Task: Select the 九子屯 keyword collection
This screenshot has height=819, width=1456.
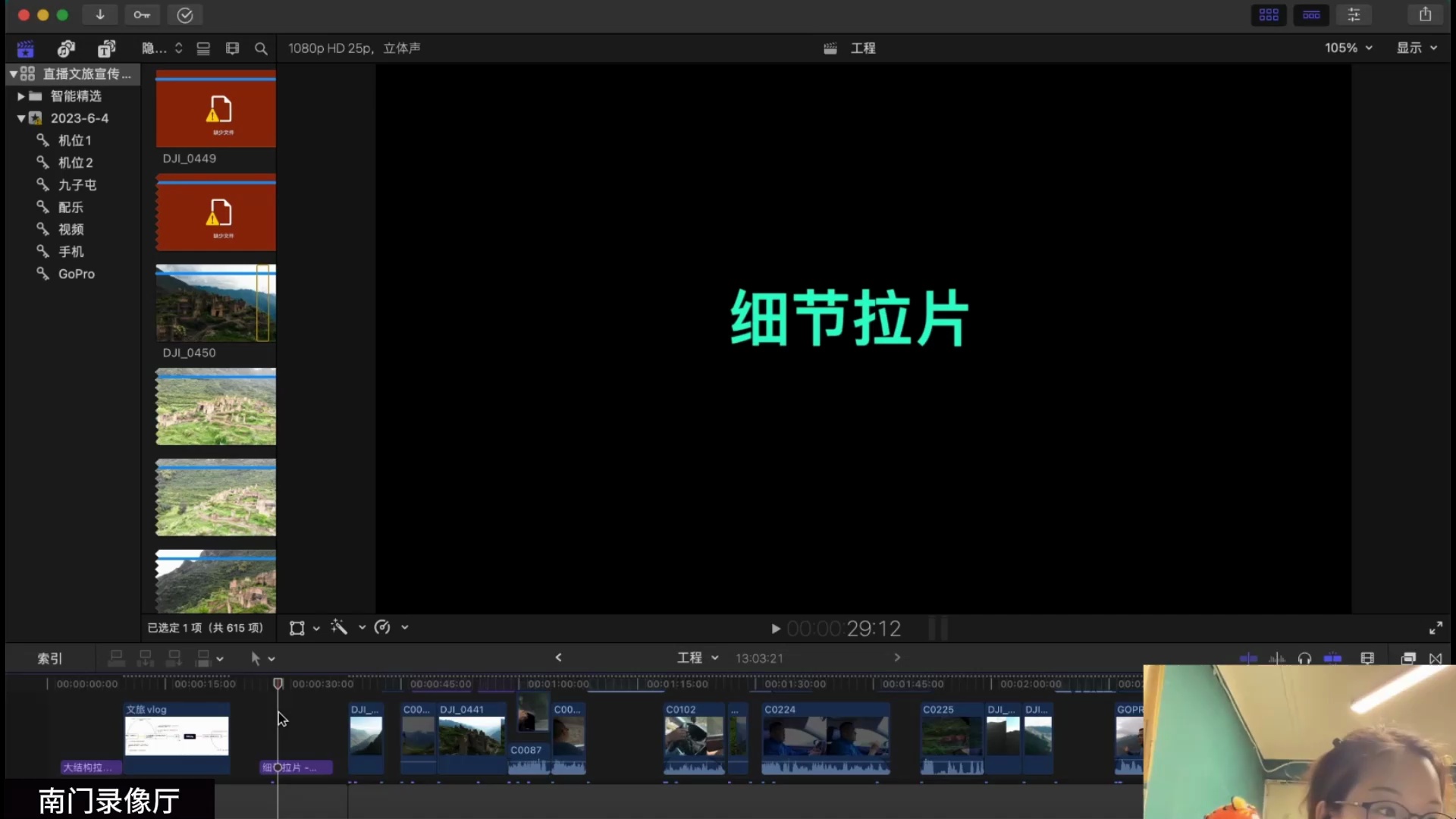Action: pos(77,185)
